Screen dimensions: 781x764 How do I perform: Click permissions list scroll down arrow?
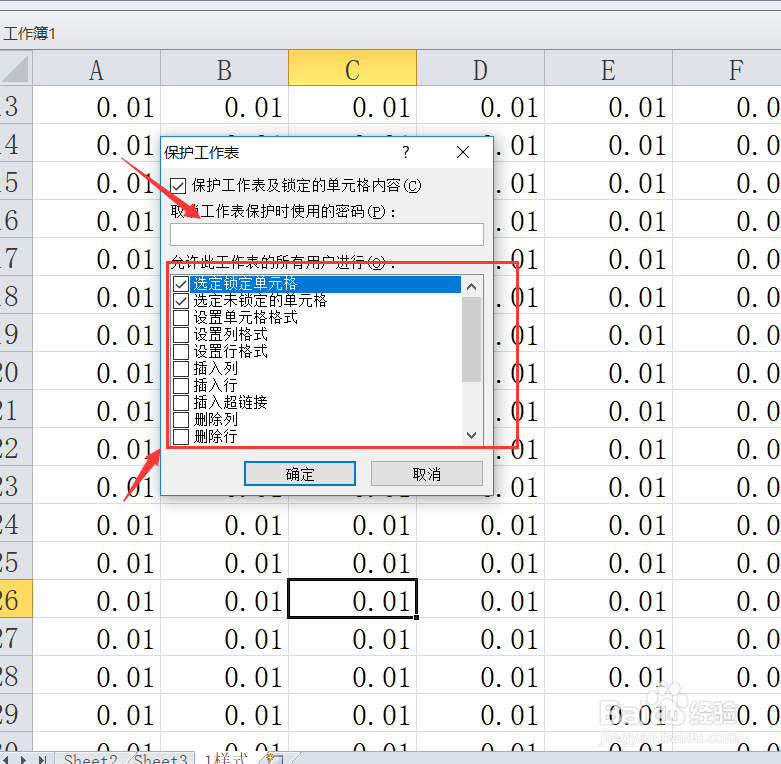pyautogui.click(x=472, y=435)
